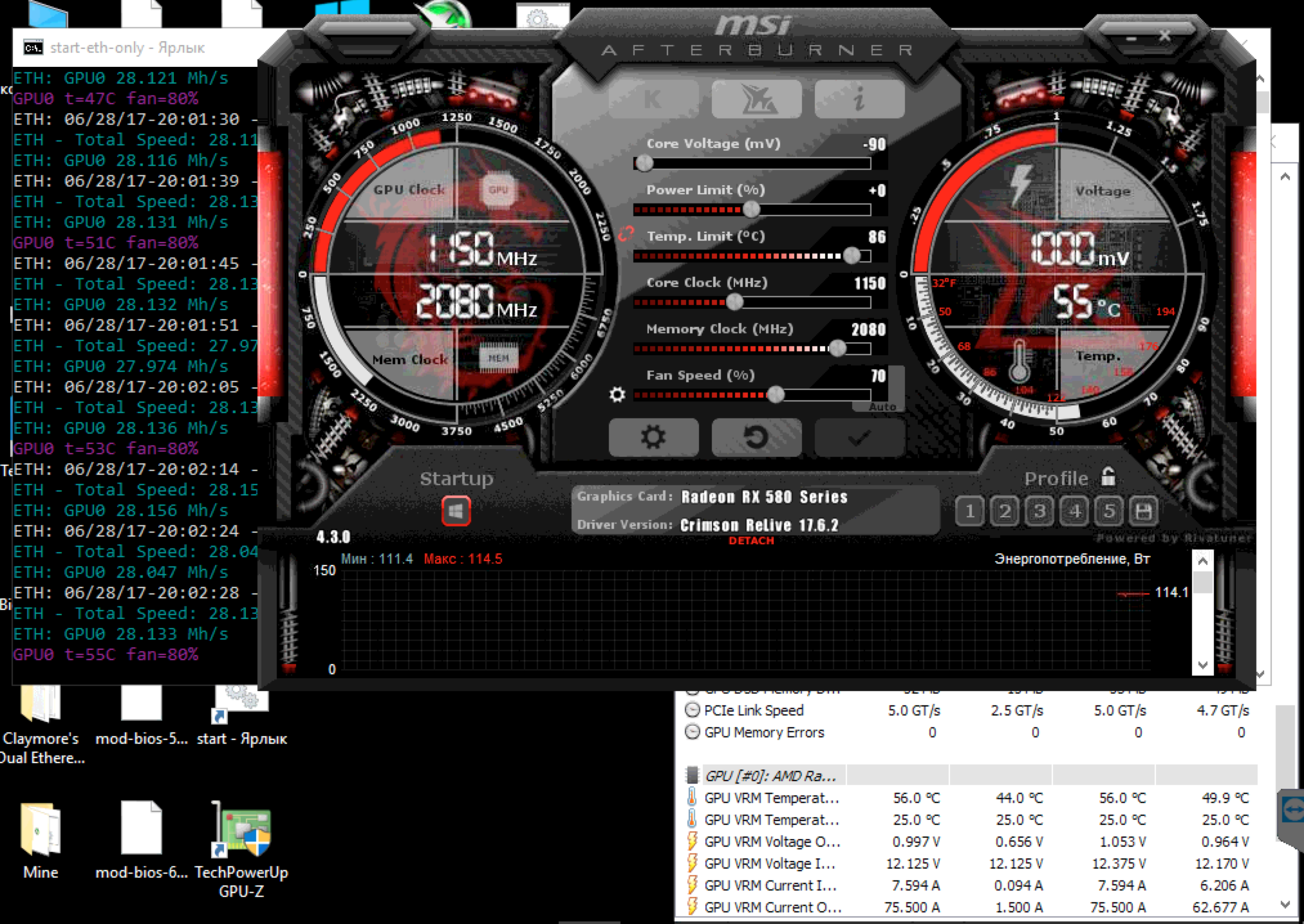This screenshot has width=1304, height=924.
Task: Minimize the Afterburner window
Action: click(x=1132, y=38)
